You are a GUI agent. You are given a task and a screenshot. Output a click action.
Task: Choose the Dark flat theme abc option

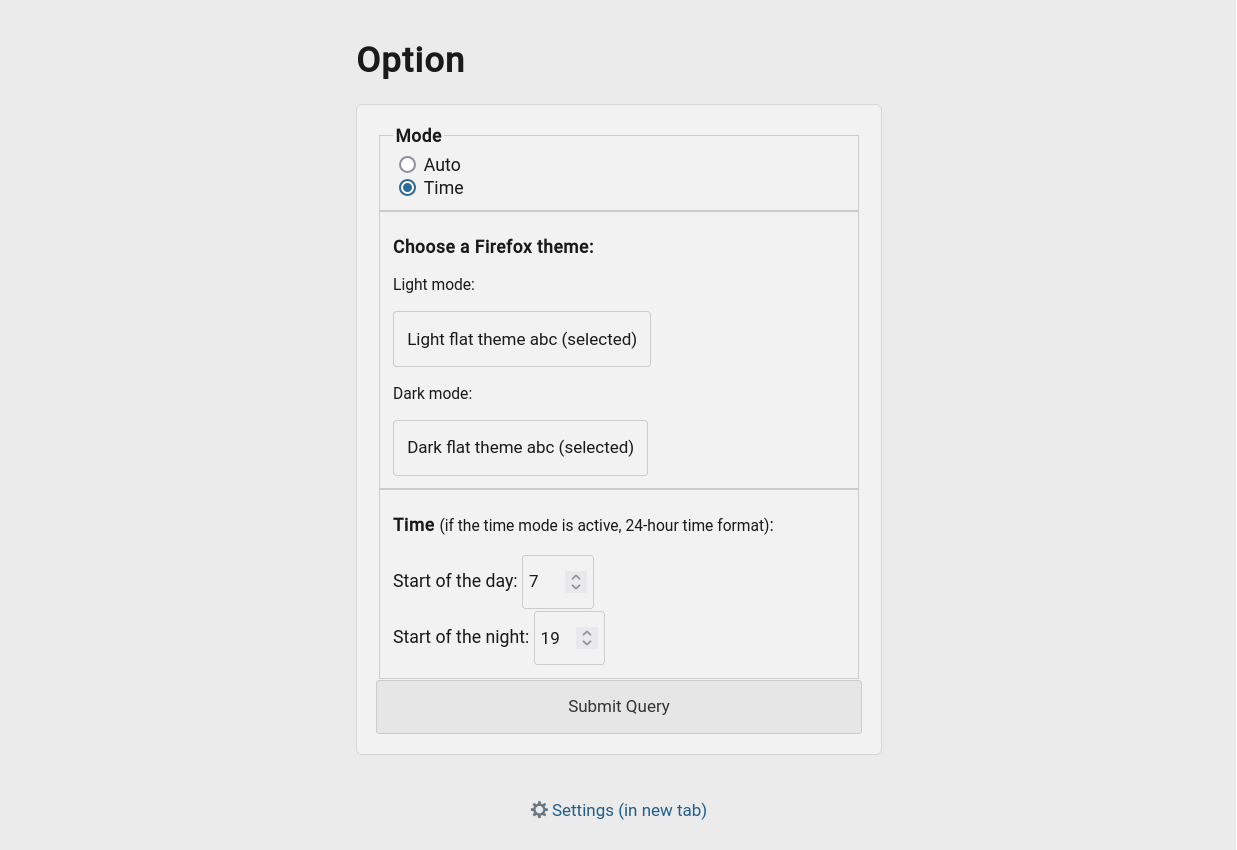520,448
